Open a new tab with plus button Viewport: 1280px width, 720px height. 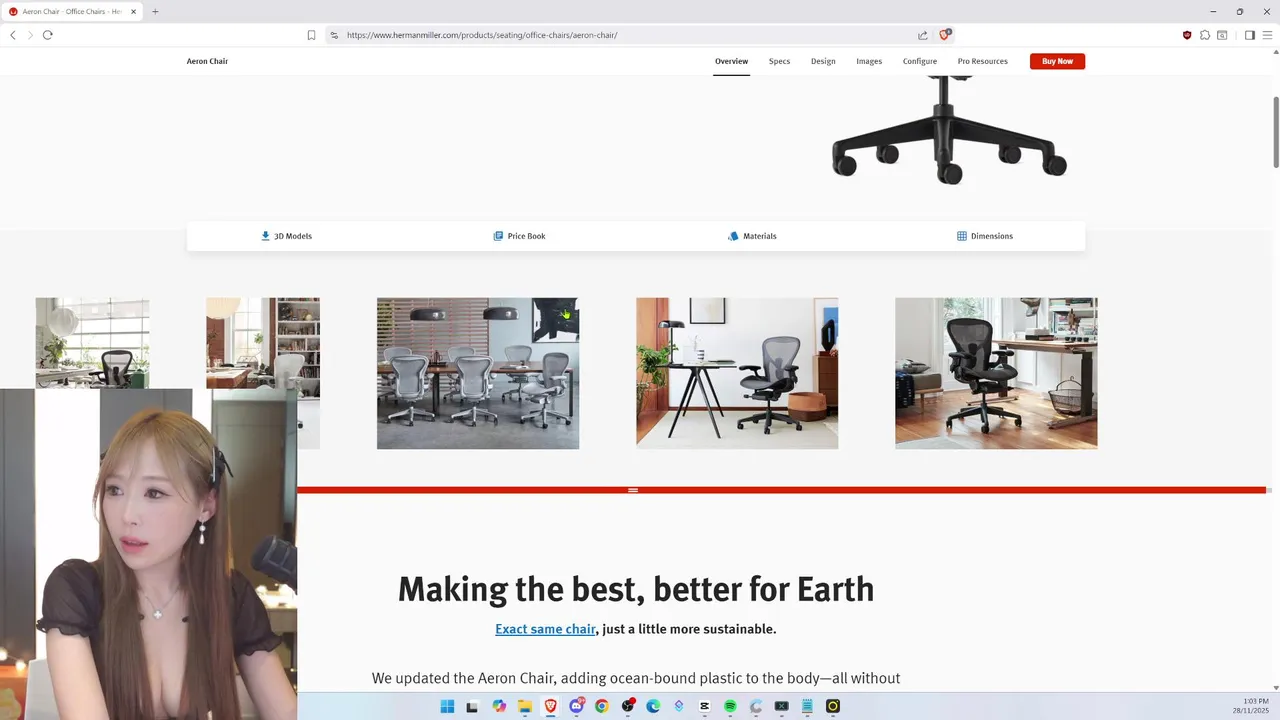(155, 12)
